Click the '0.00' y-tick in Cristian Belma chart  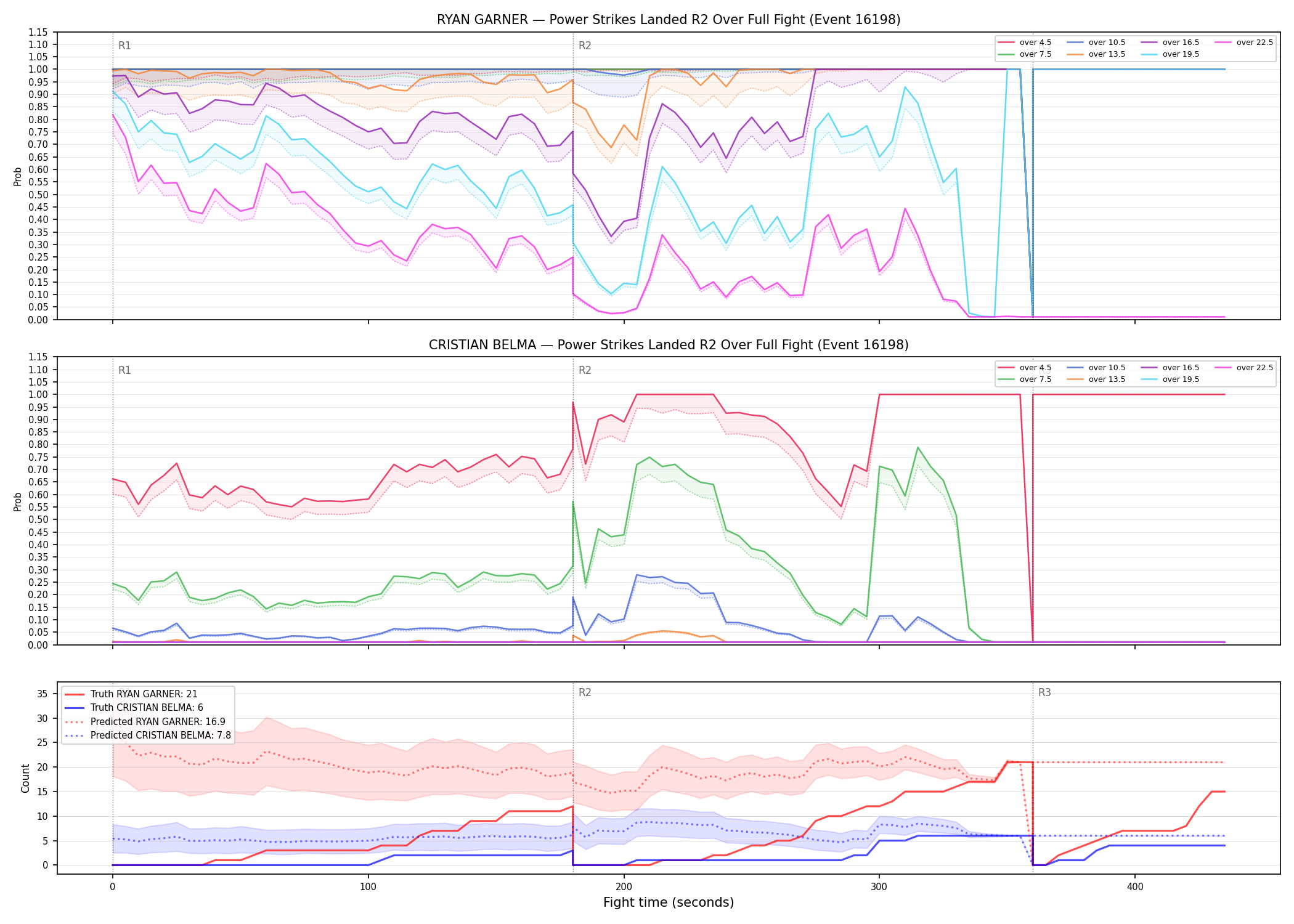pyautogui.click(x=38, y=645)
